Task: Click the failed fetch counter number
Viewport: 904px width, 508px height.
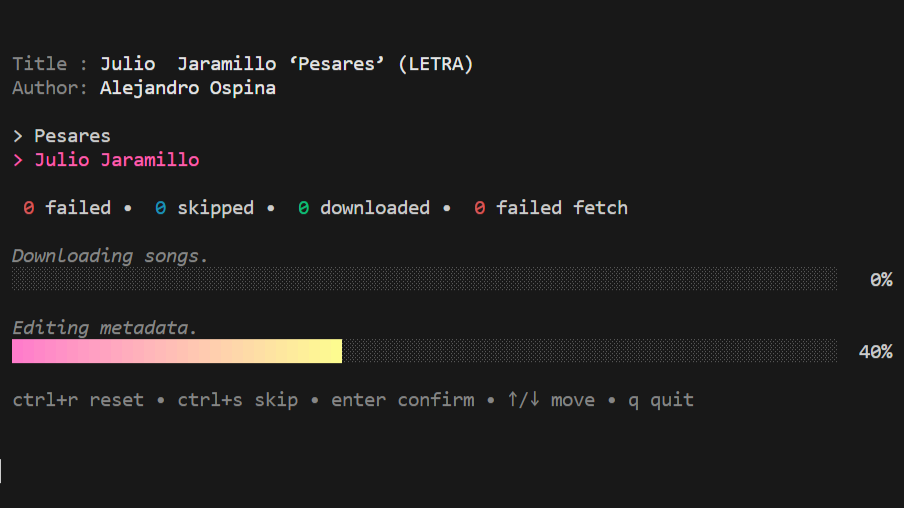Action: [x=480, y=208]
